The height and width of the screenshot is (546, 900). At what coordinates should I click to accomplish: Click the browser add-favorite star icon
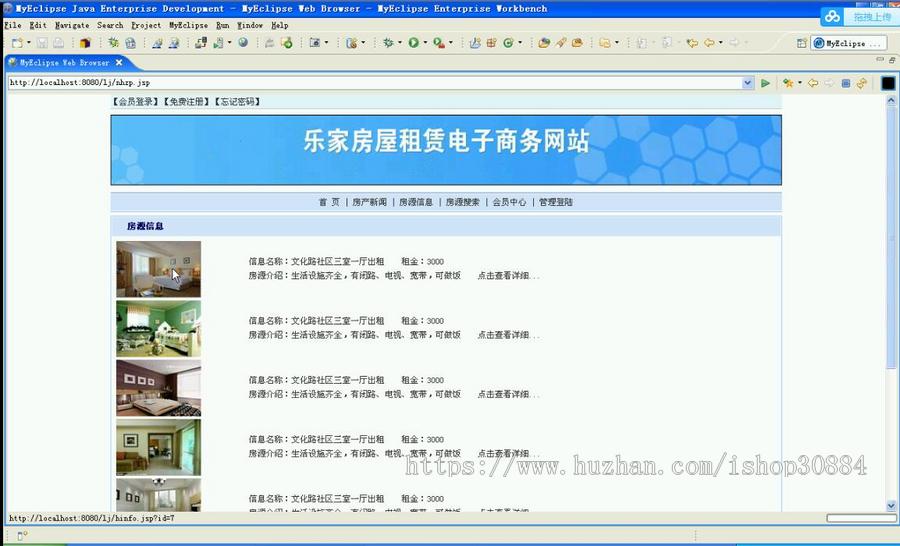788,83
